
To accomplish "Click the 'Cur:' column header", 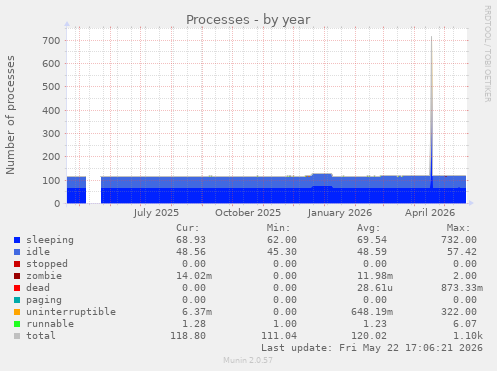I will click(x=188, y=228).
